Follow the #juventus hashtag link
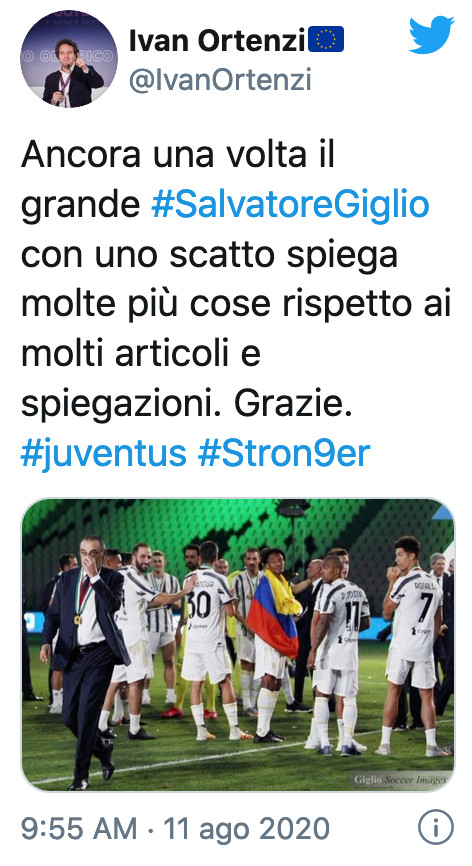 pos(104,454)
